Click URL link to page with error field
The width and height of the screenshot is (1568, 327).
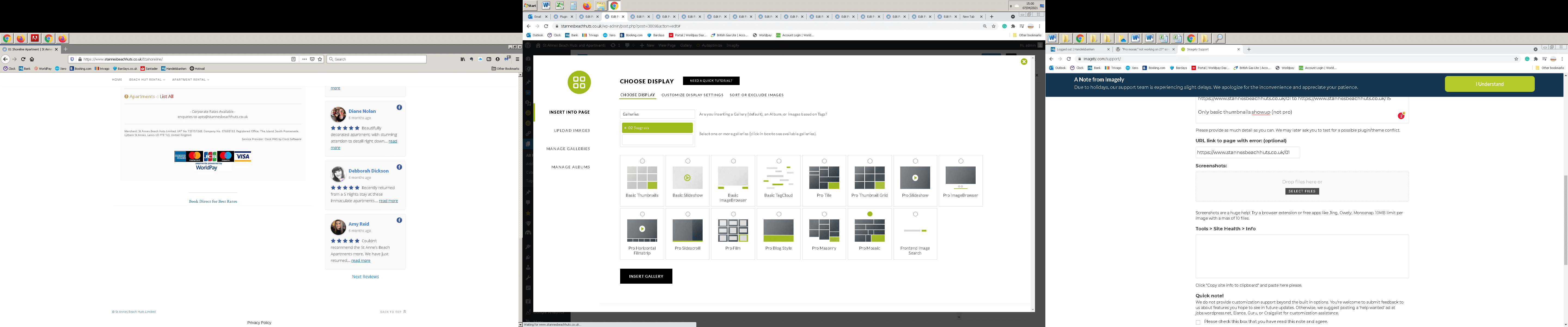point(1247,152)
